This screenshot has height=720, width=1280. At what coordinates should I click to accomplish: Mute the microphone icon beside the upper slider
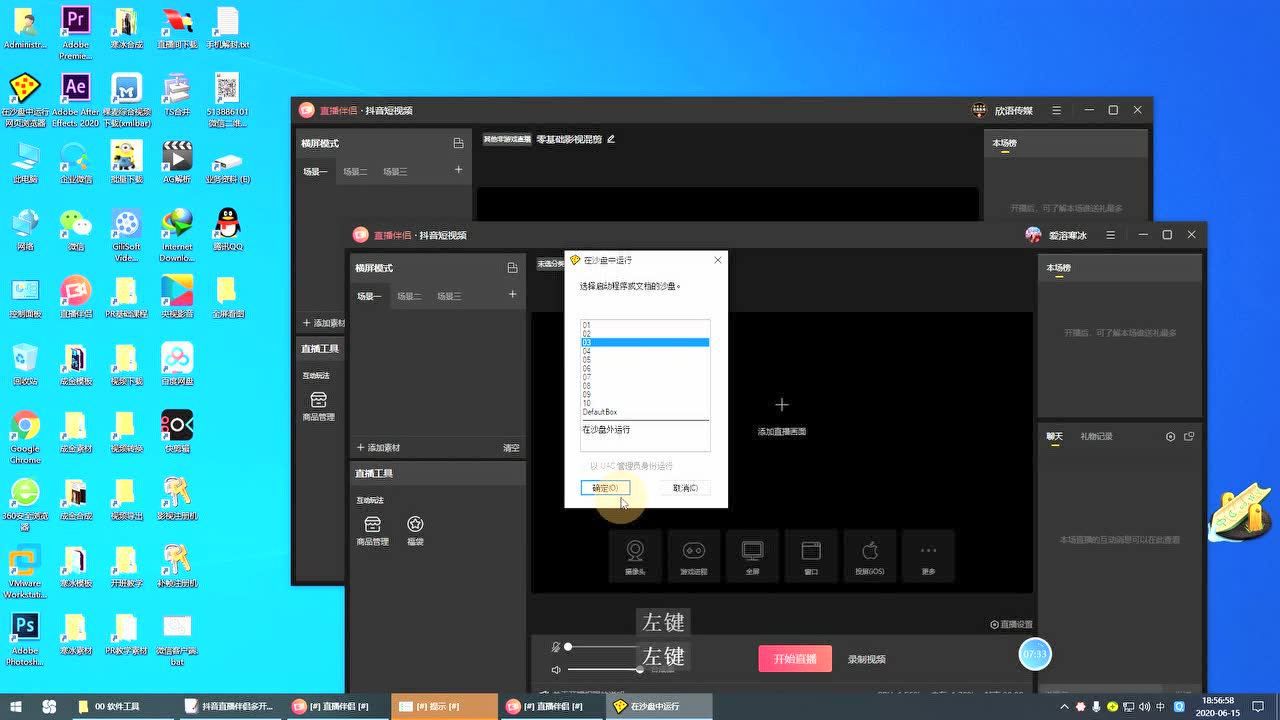click(x=556, y=647)
